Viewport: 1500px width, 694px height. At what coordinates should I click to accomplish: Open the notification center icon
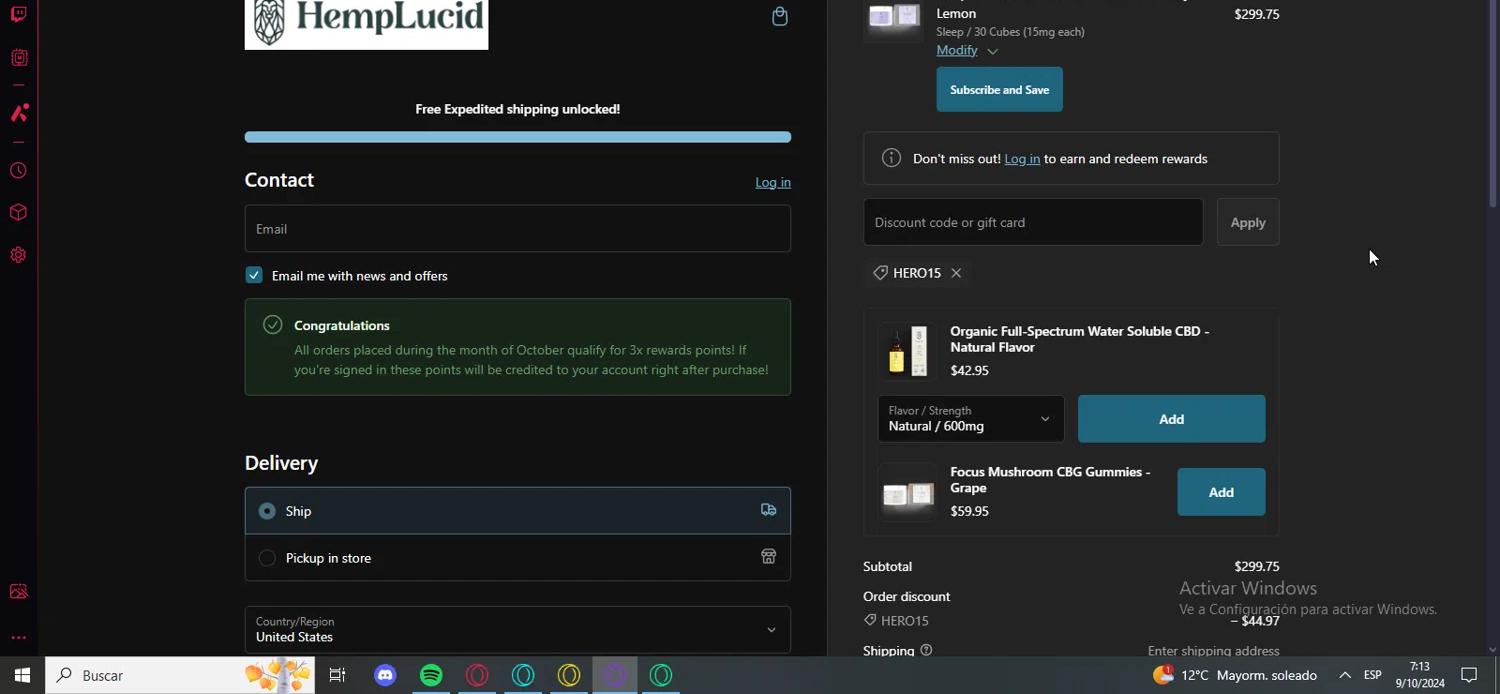click(x=1469, y=676)
